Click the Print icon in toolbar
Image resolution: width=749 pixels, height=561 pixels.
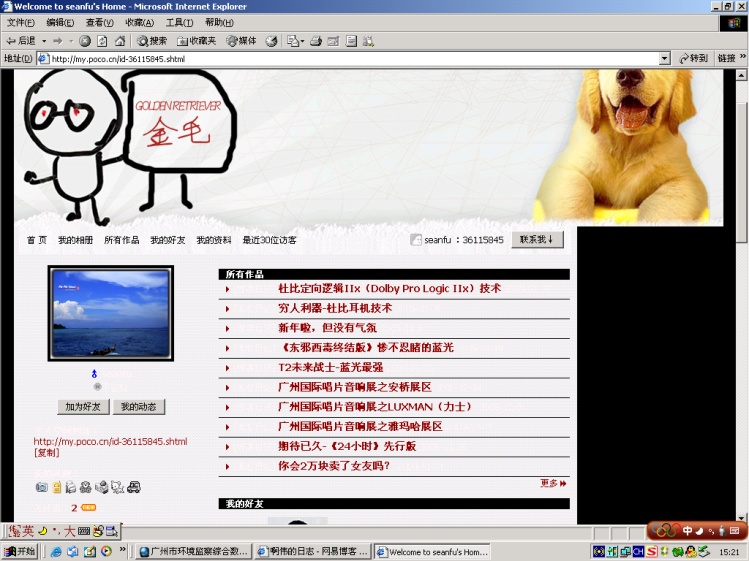click(x=315, y=41)
